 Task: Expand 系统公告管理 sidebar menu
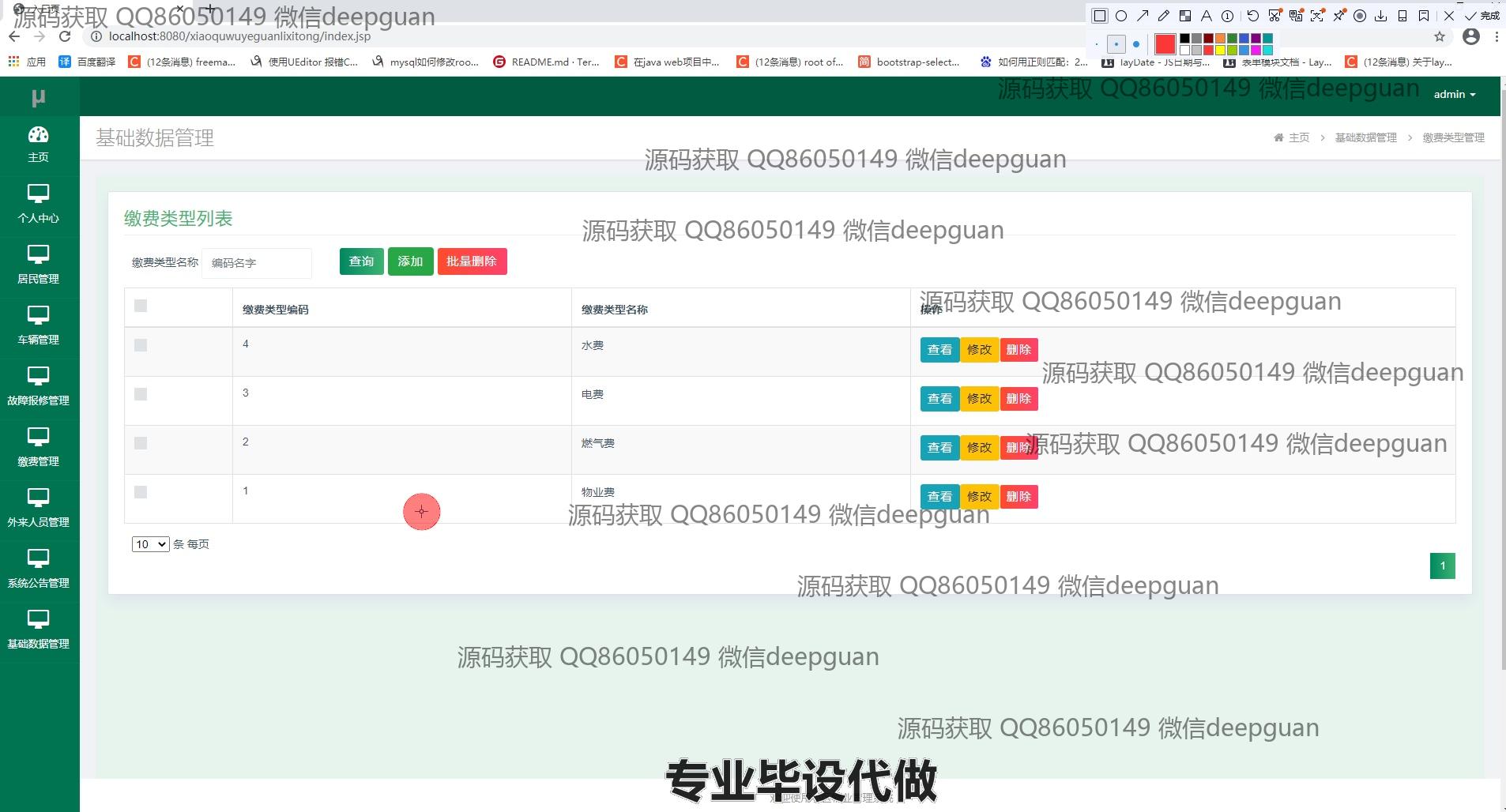pos(38,570)
